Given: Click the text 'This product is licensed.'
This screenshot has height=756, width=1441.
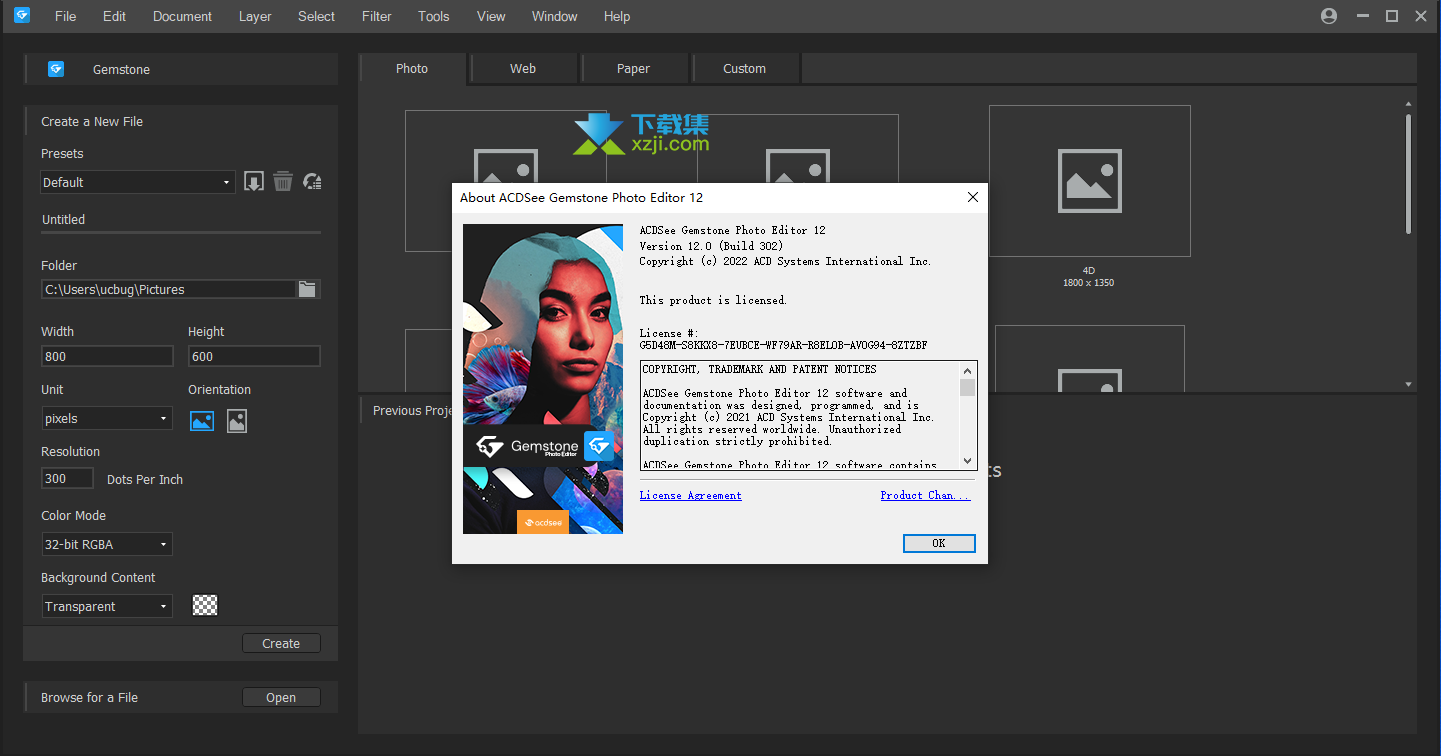Looking at the screenshot, I should pyautogui.click(x=713, y=300).
